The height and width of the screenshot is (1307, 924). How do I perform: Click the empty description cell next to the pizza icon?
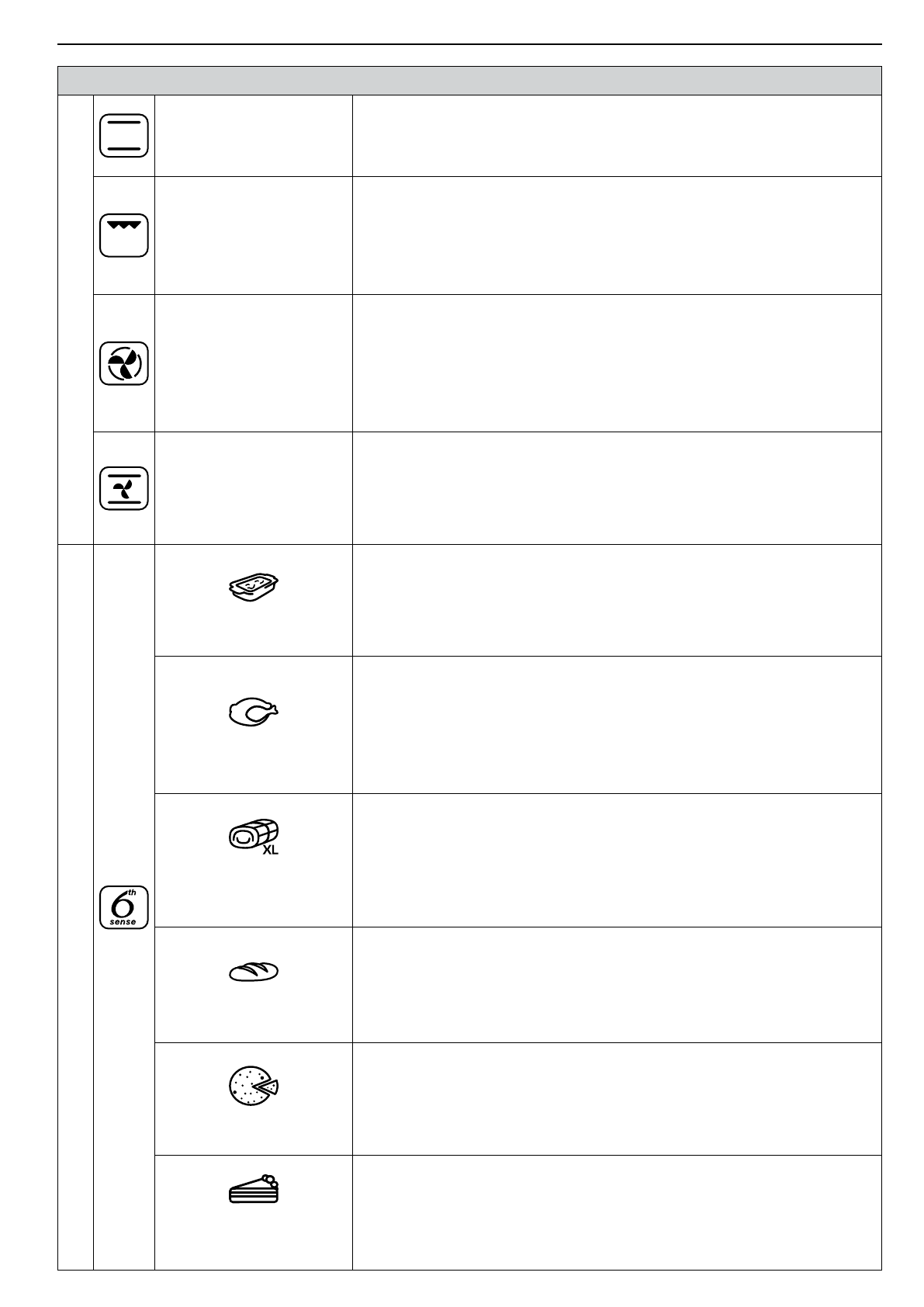pos(617,1098)
